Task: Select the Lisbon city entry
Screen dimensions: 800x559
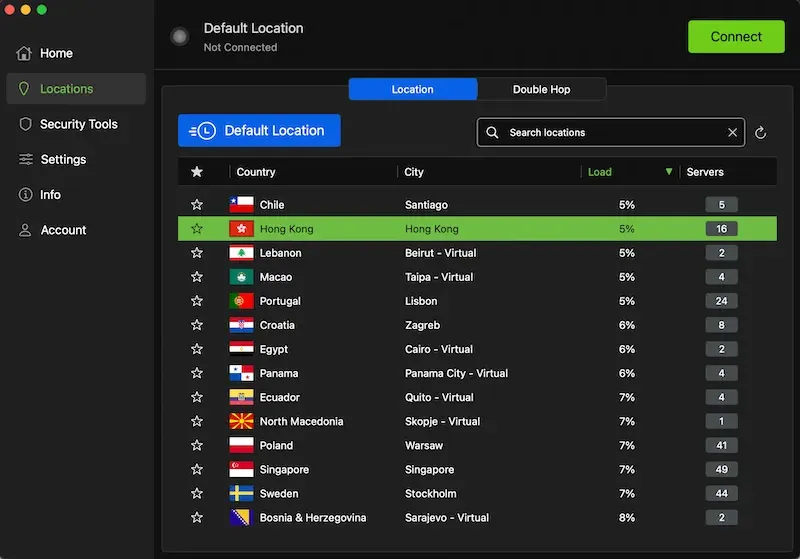Action: click(x=421, y=301)
